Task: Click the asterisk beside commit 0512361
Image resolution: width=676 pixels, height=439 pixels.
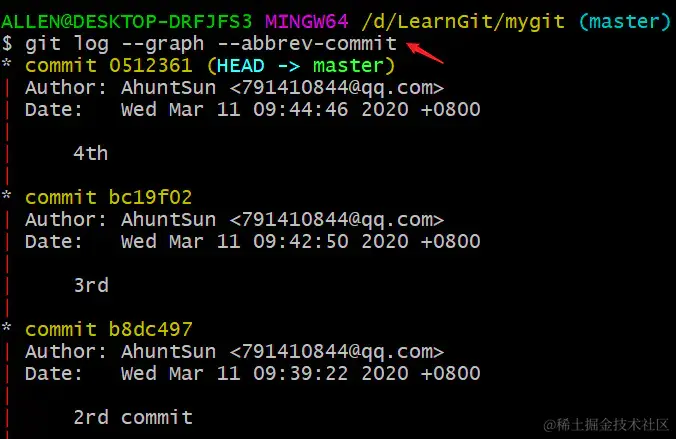Action: (x=6, y=63)
